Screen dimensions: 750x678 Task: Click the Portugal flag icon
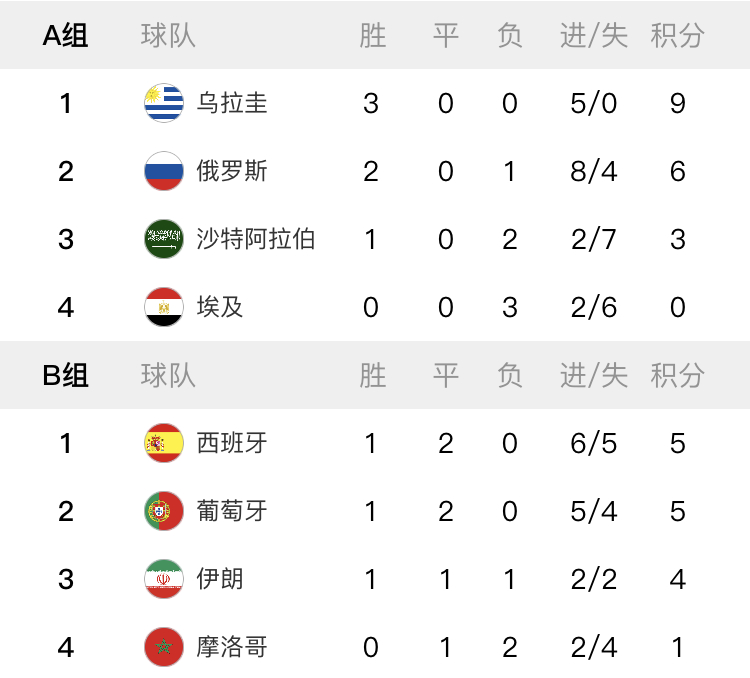[x=164, y=511]
